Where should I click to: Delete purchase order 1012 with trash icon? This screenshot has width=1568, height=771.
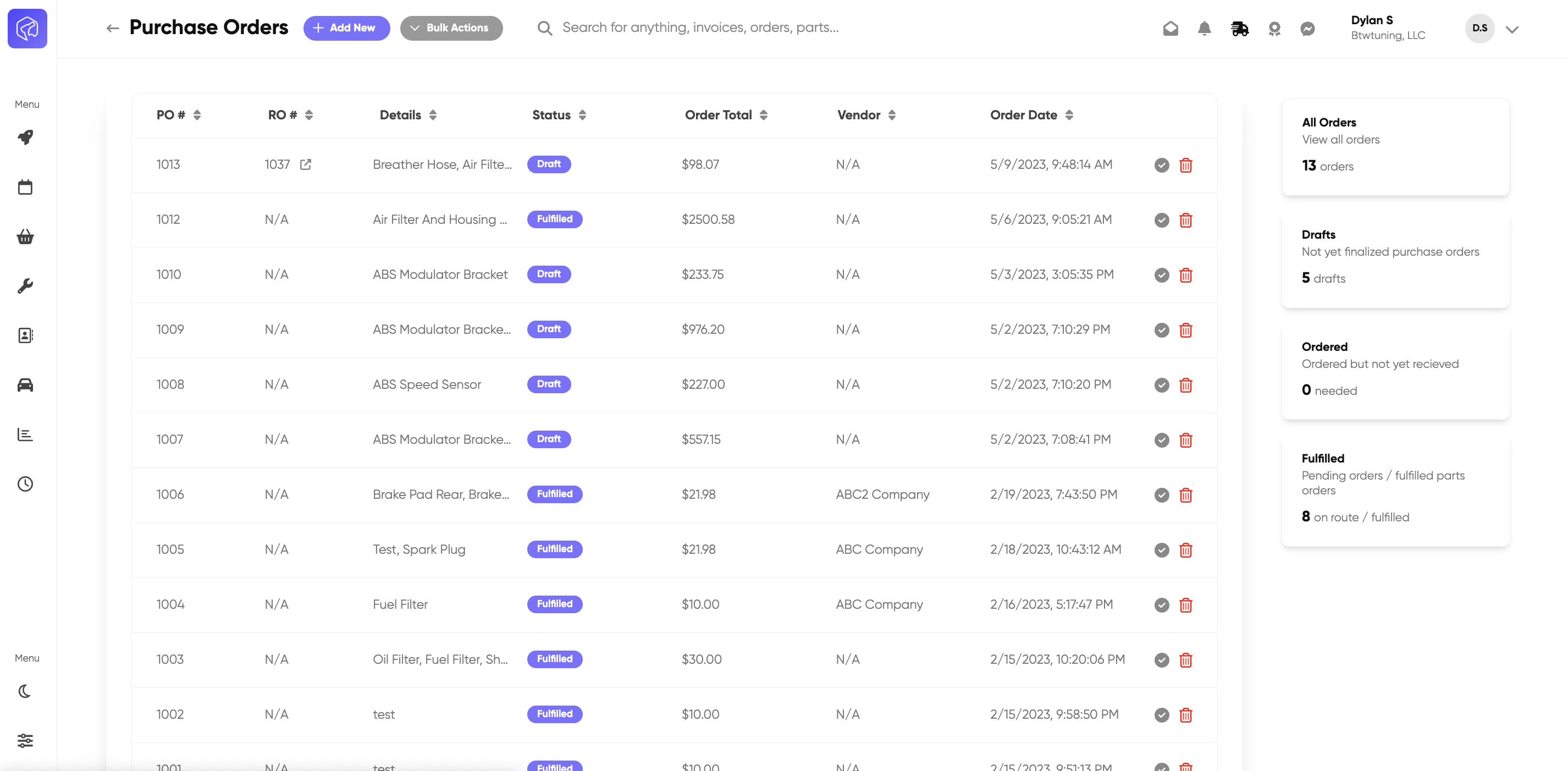(x=1186, y=220)
